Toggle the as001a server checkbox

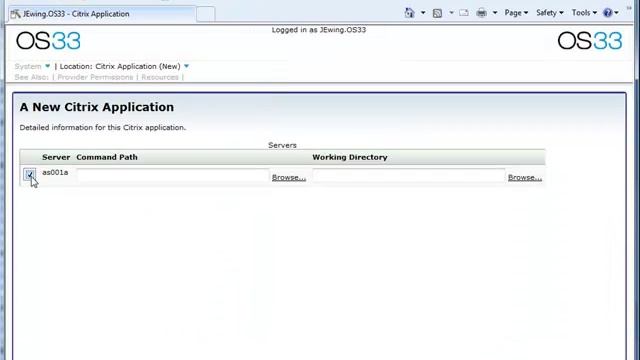29,174
